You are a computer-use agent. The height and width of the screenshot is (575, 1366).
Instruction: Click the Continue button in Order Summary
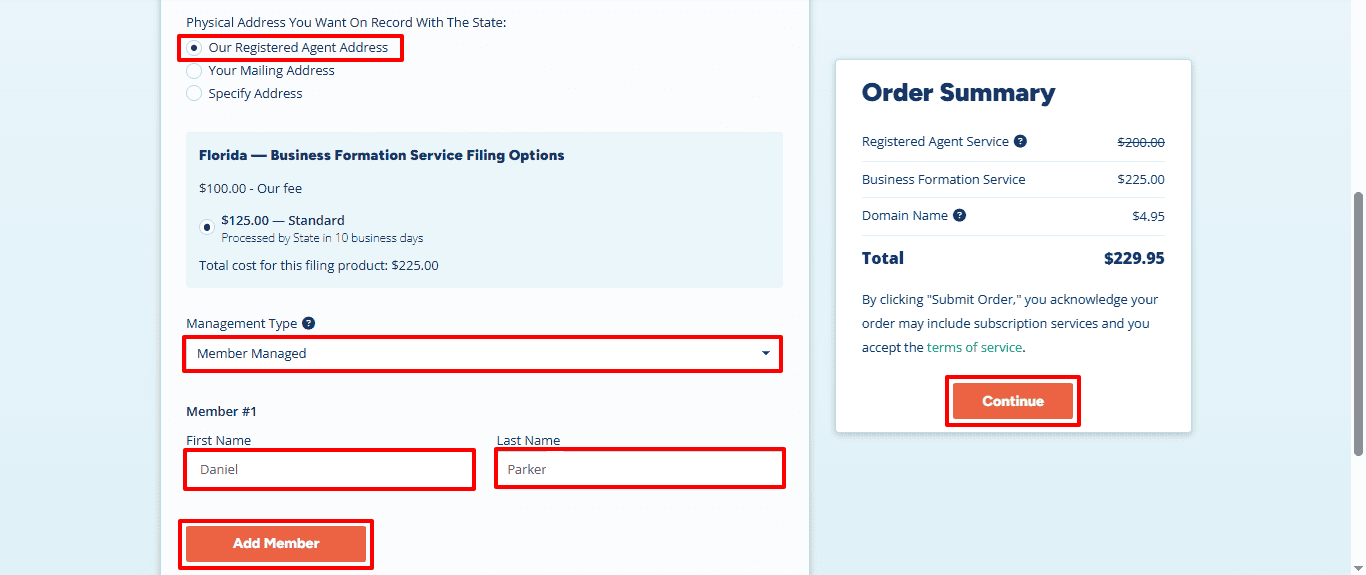[x=1013, y=401]
